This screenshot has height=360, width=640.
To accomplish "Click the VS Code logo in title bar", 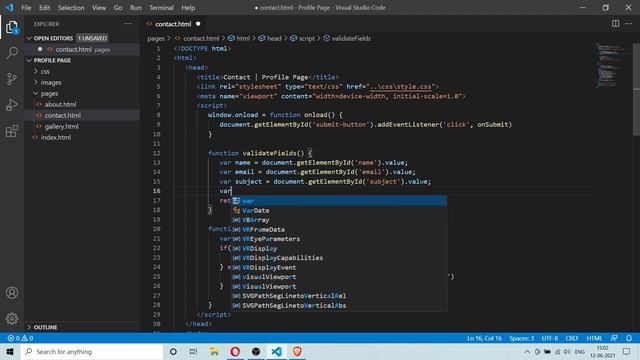I will tap(9, 7).
